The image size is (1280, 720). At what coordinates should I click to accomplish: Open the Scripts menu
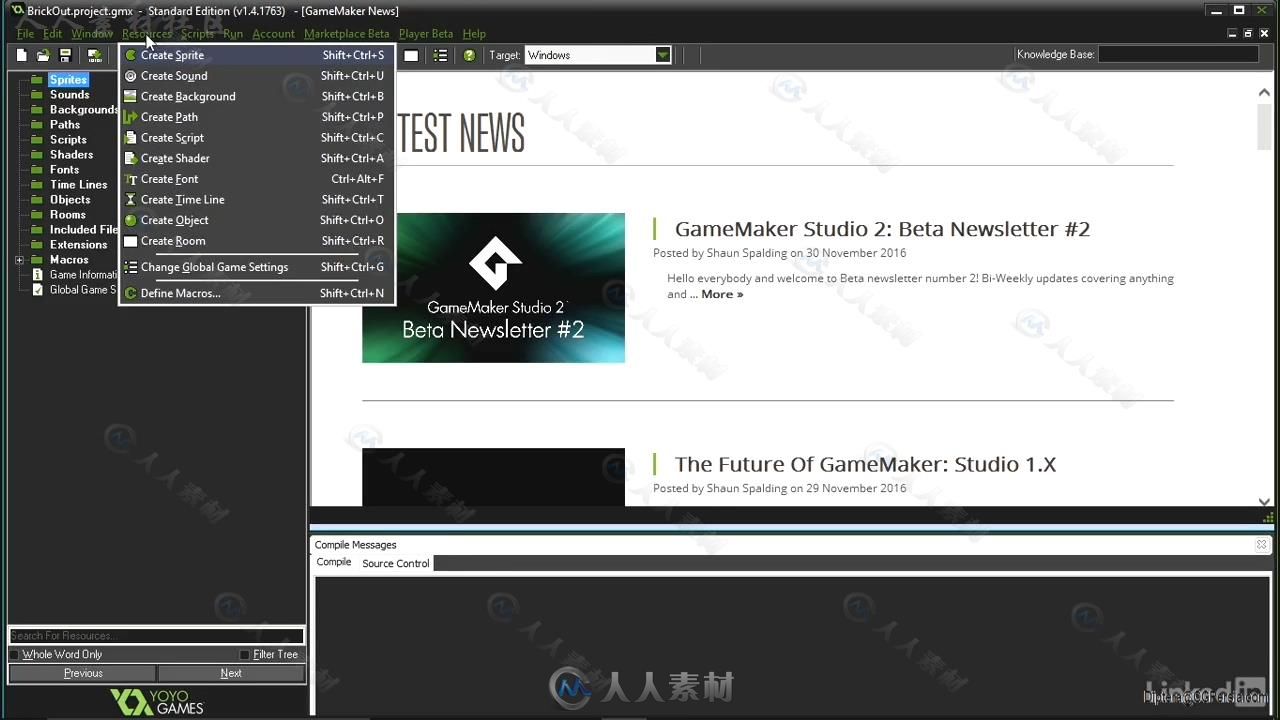197,34
